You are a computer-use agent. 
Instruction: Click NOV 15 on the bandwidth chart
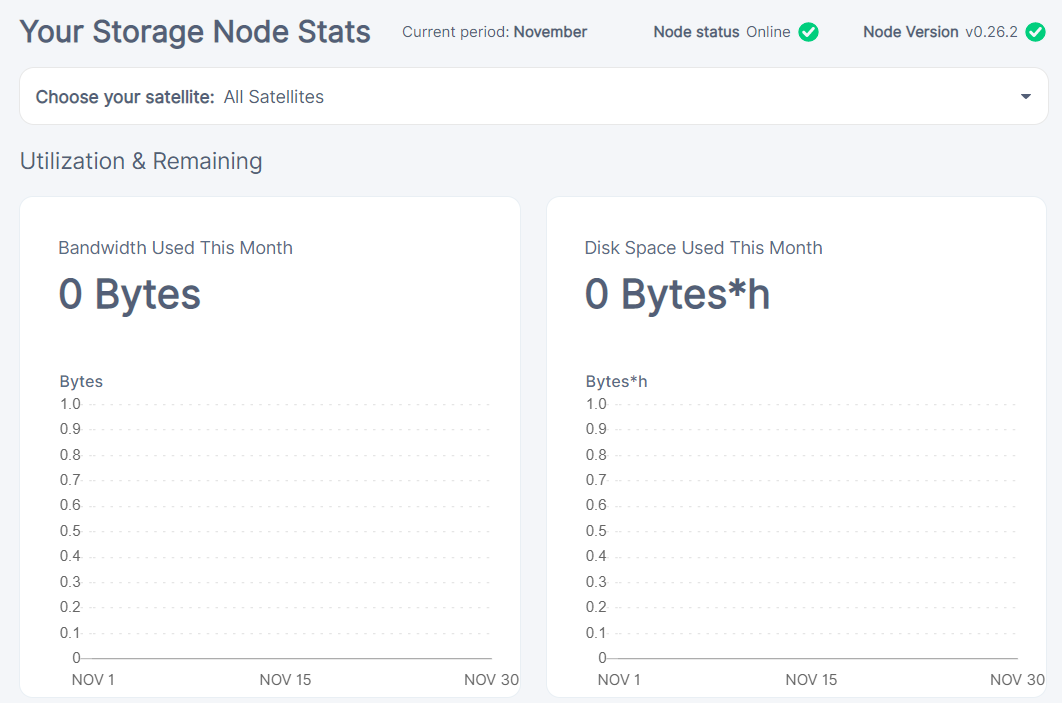(x=285, y=680)
